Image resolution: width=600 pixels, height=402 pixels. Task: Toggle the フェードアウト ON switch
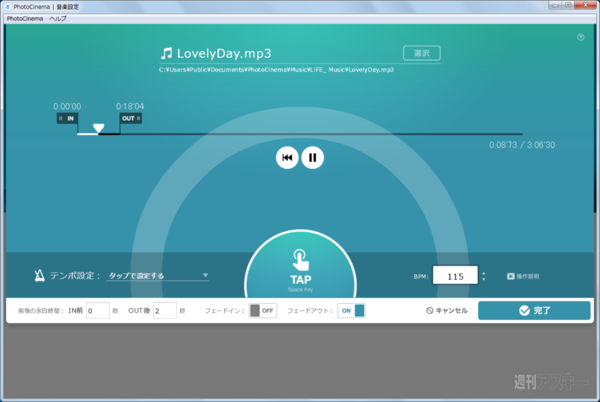pos(351,311)
